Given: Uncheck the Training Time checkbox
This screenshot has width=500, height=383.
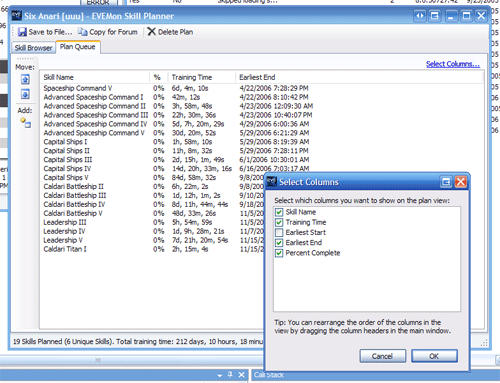Looking at the screenshot, I should pos(279,222).
